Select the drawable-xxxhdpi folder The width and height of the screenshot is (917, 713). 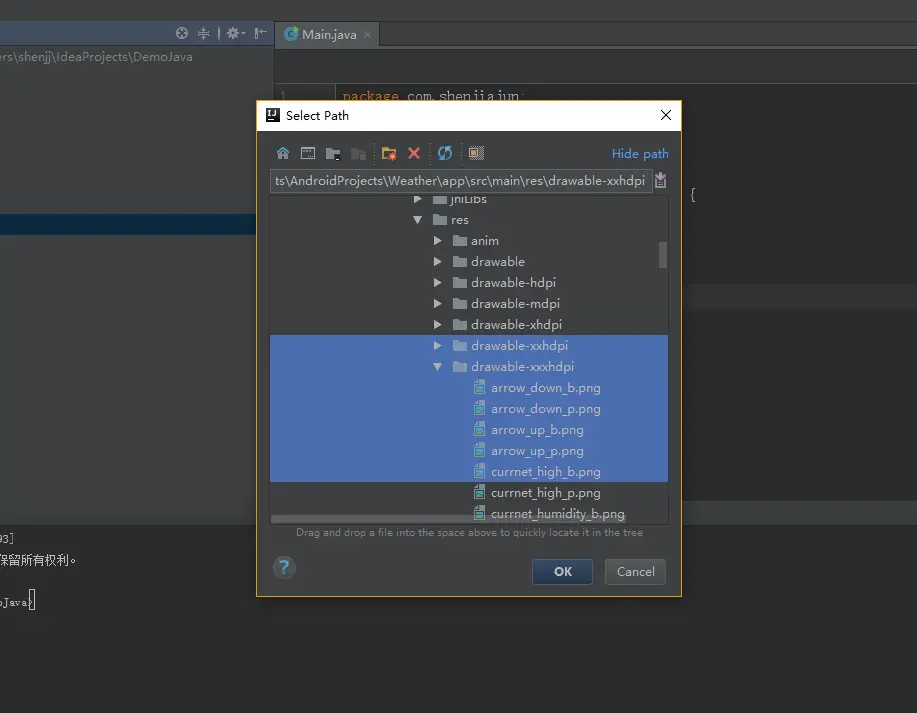point(468,367)
